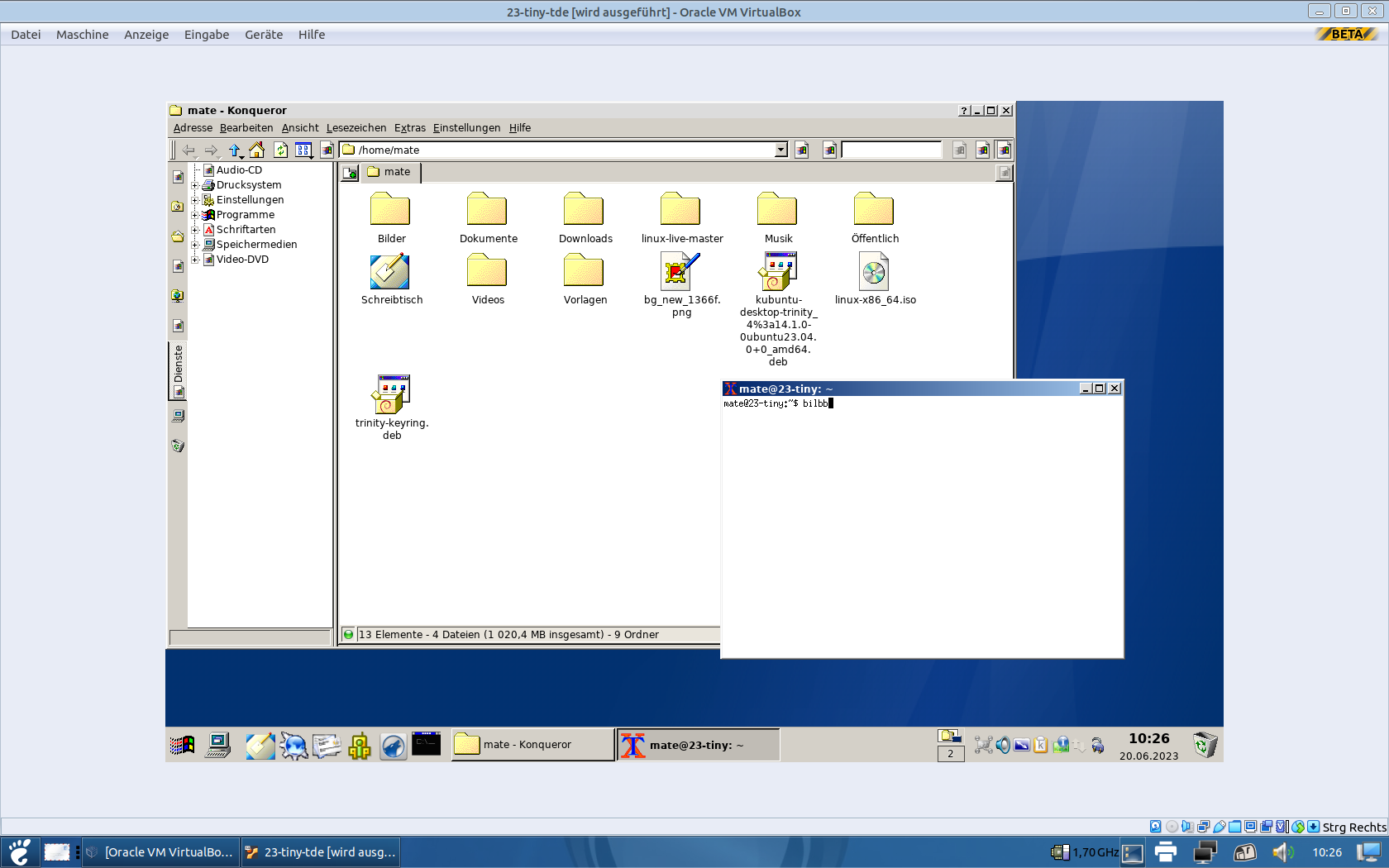Select Audio-CD in the services tree
The image size is (1389, 868).
click(x=239, y=170)
